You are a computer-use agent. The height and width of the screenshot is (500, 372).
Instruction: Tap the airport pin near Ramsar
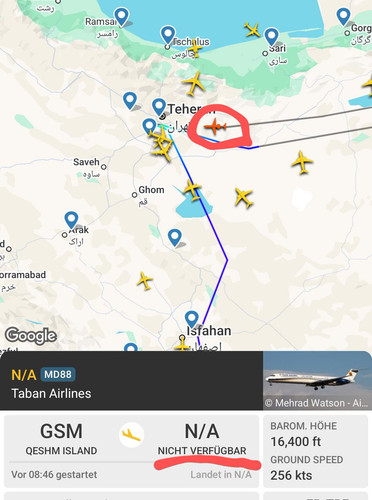(x=121, y=17)
